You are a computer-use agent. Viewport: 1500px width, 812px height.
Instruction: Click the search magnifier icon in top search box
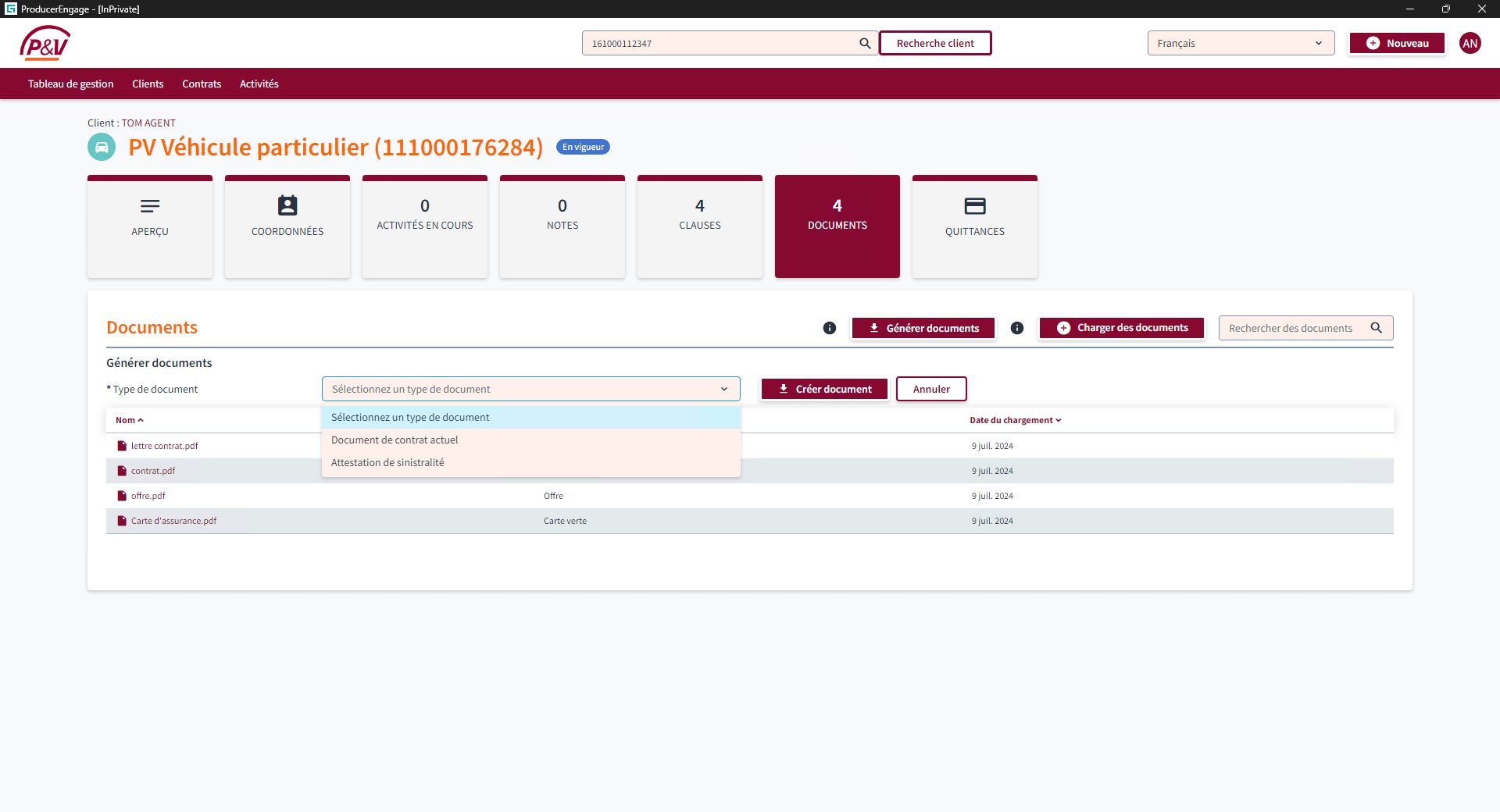tap(865, 43)
